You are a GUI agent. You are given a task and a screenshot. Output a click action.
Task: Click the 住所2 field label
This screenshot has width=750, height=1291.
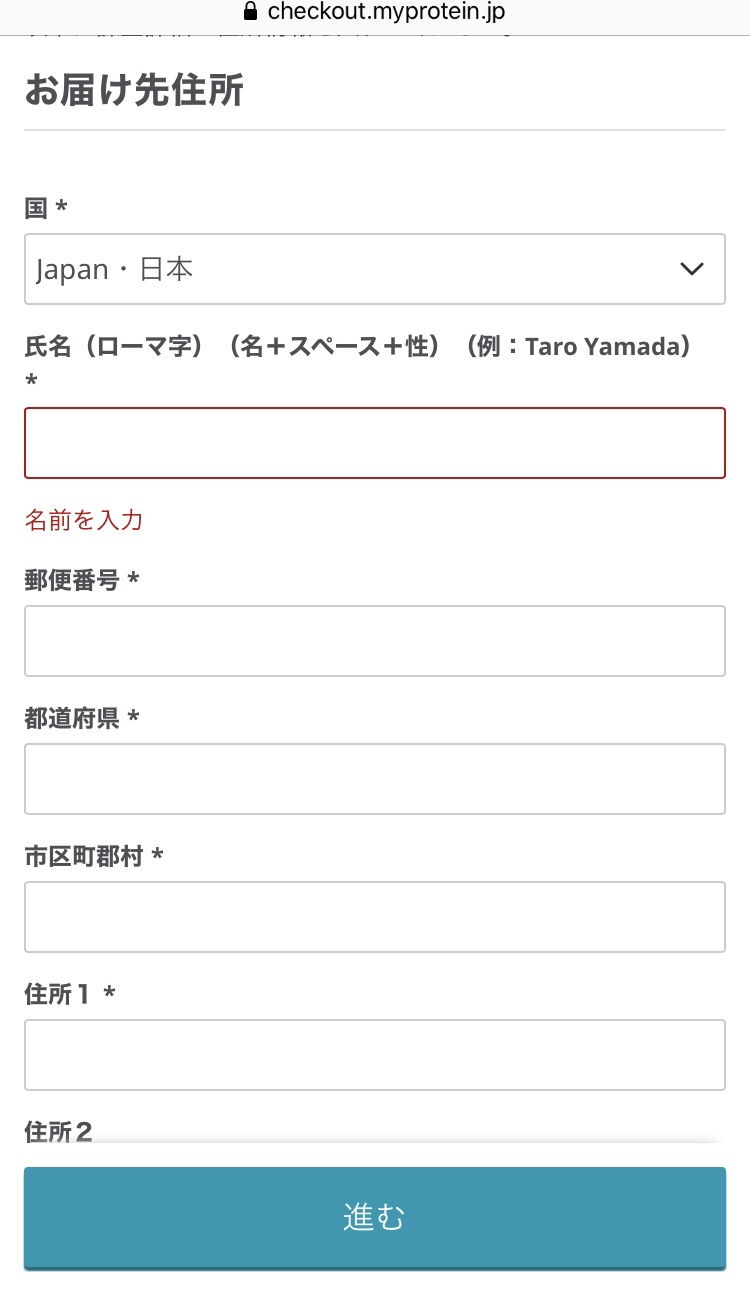59,1131
